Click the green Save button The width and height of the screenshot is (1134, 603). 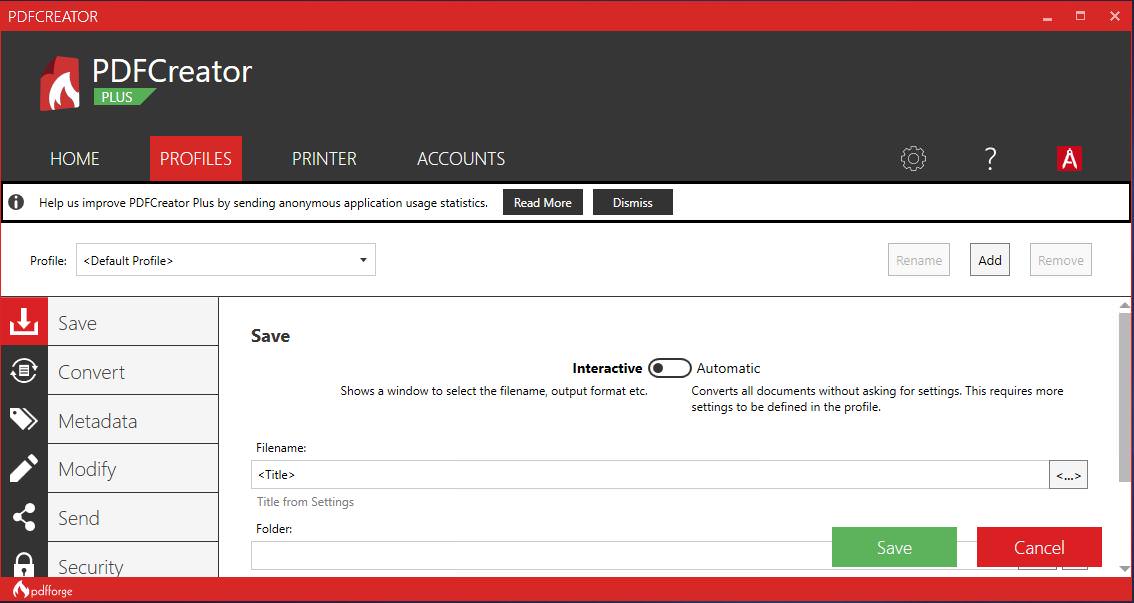point(894,547)
